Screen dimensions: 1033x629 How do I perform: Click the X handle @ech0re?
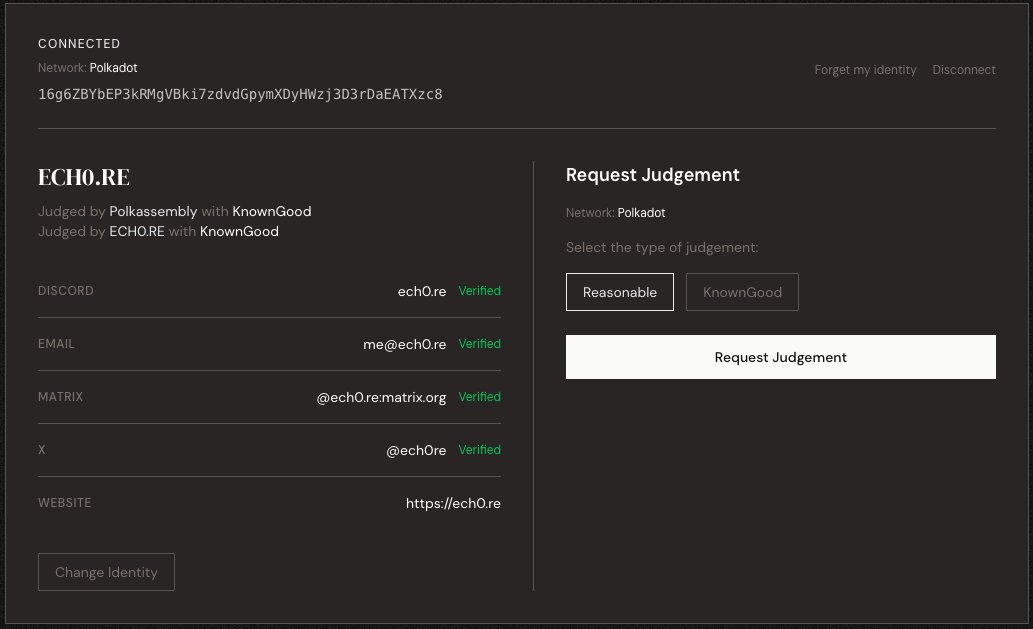click(416, 451)
